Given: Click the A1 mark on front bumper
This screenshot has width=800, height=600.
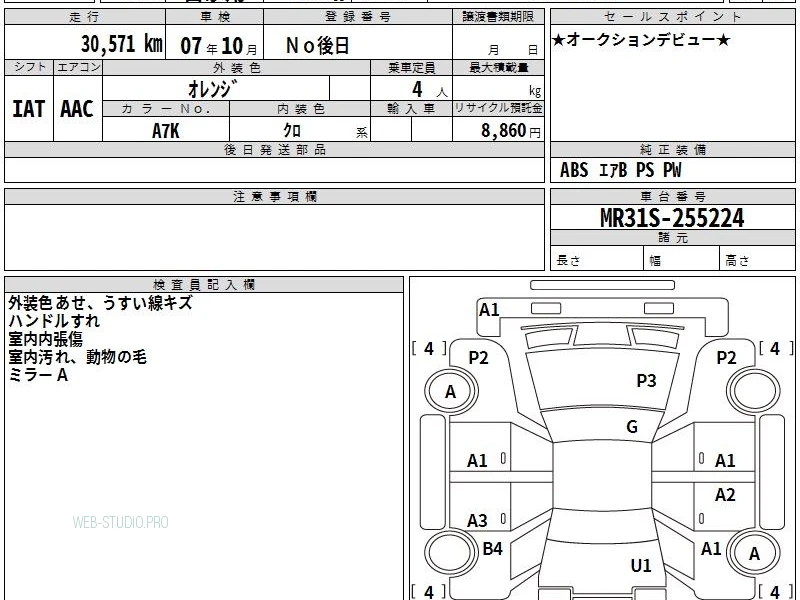Looking at the screenshot, I should (x=489, y=310).
